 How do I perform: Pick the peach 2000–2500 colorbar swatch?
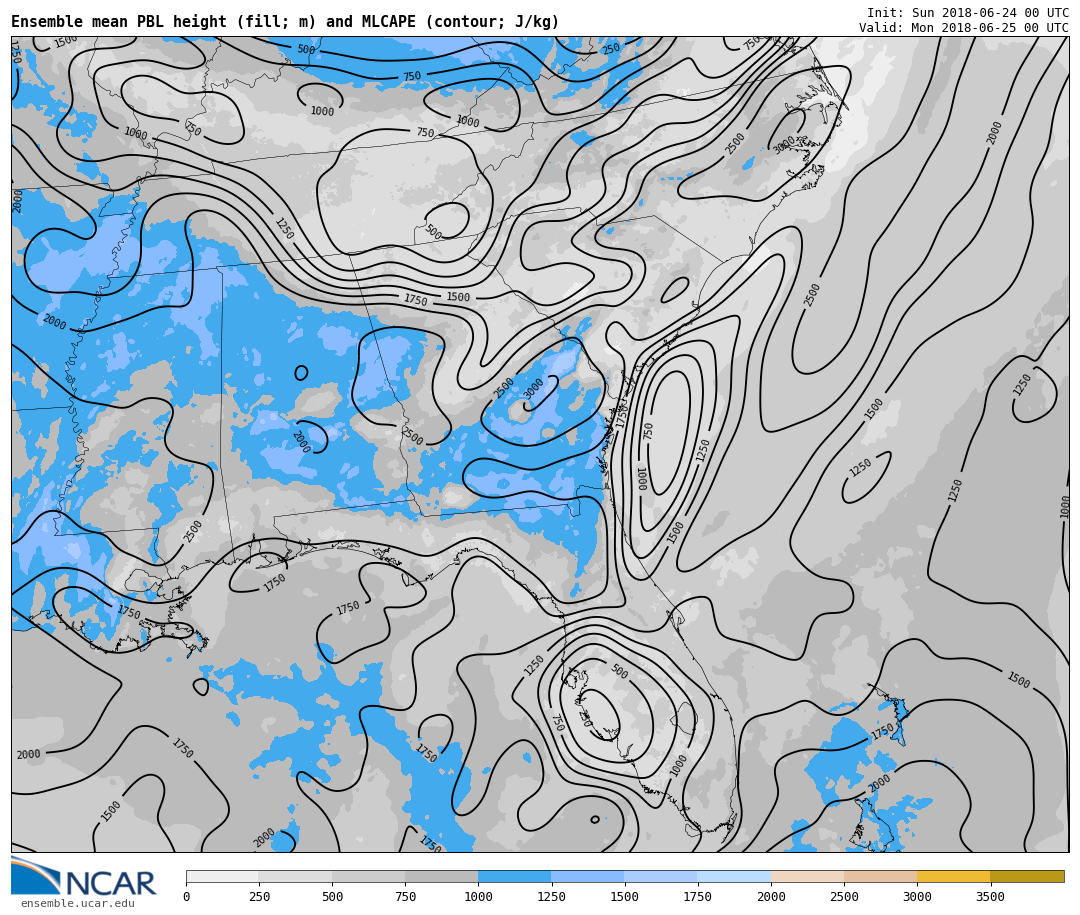[807, 876]
